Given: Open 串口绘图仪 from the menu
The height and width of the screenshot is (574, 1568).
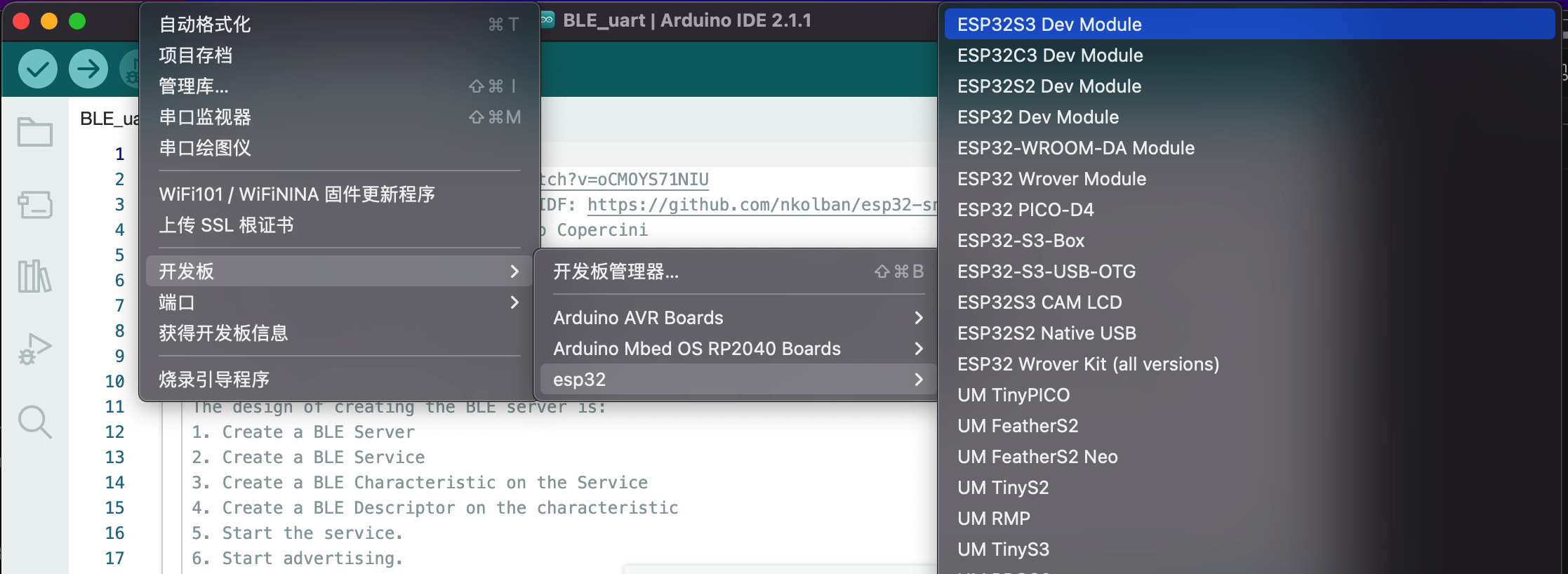Looking at the screenshot, I should click(340, 148).
